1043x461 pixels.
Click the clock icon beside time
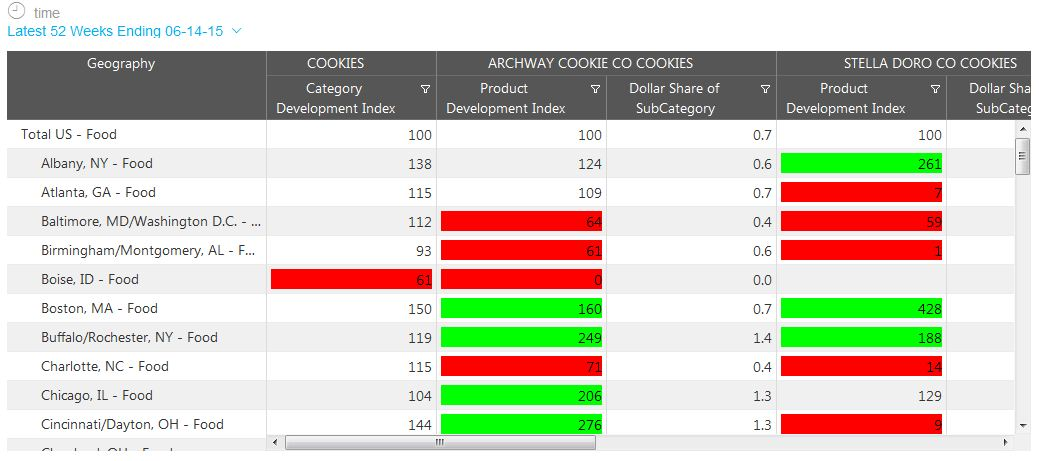[x=16, y=11]
